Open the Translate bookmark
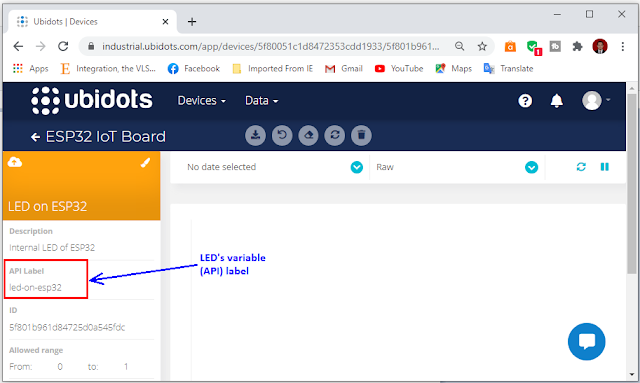 click(509, 69)
